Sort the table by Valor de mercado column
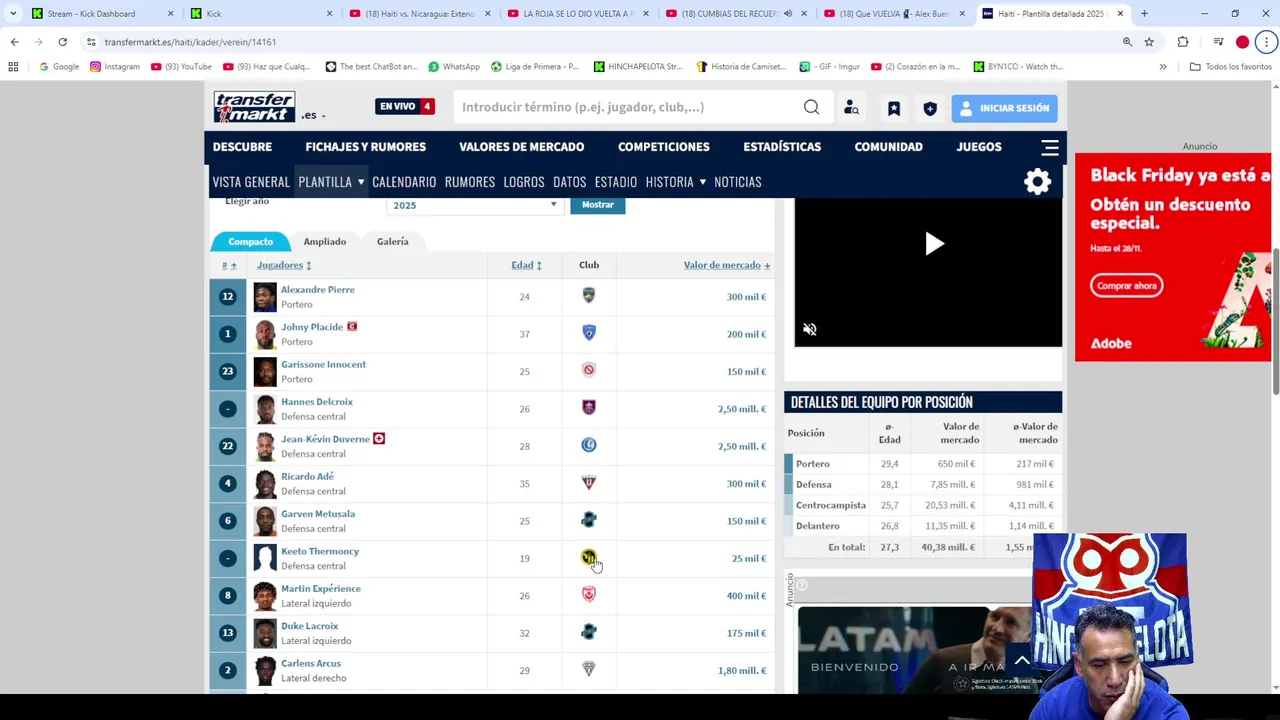The width and height of the screenshot is (1280, 720). (727, 265)
